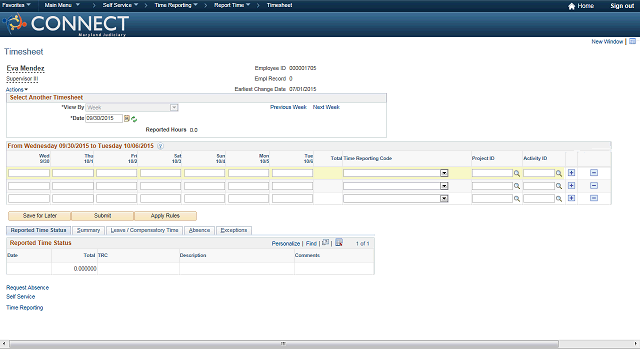Click Sign out link
Viewport: 640px width, 360px height.
coord(622,6)
